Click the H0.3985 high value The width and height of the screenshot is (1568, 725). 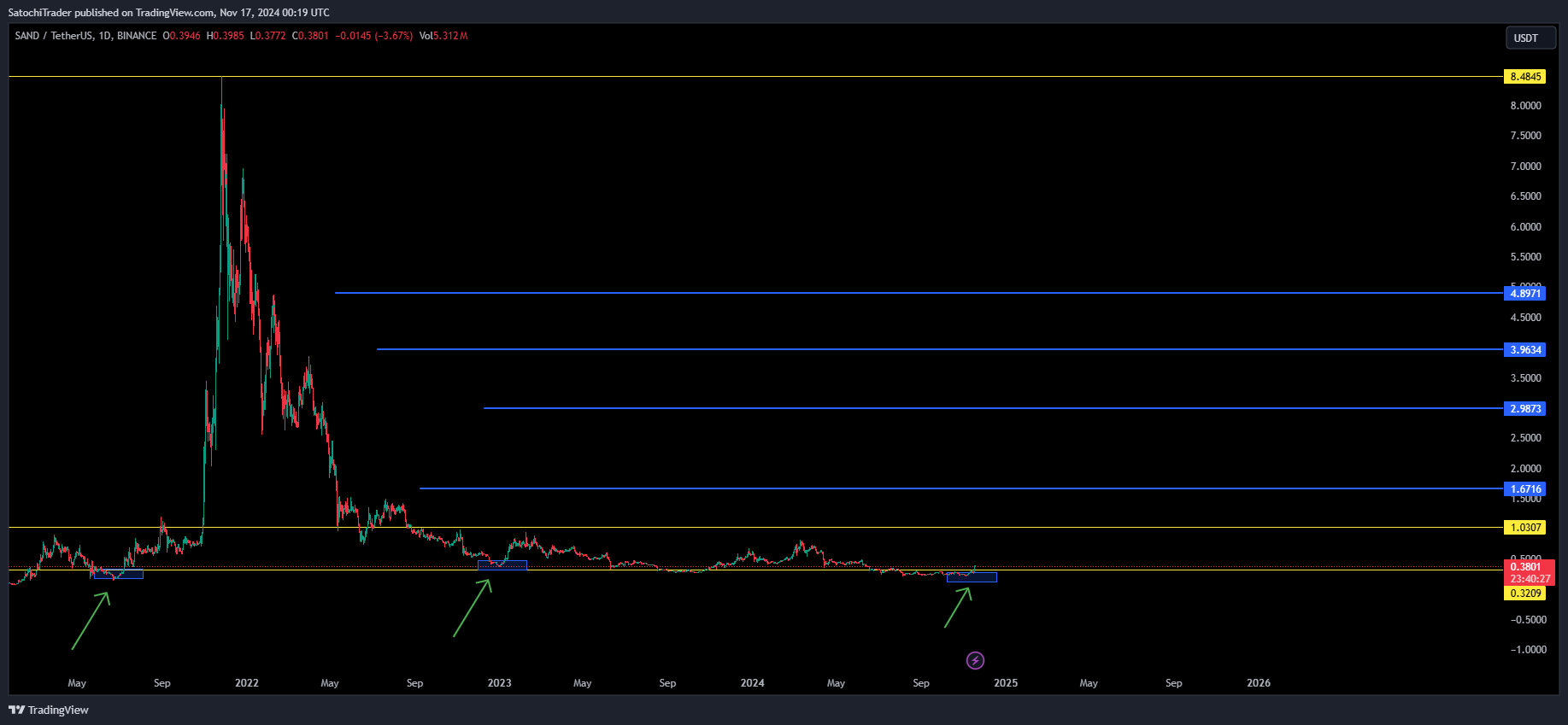click(x=226, y=36)
